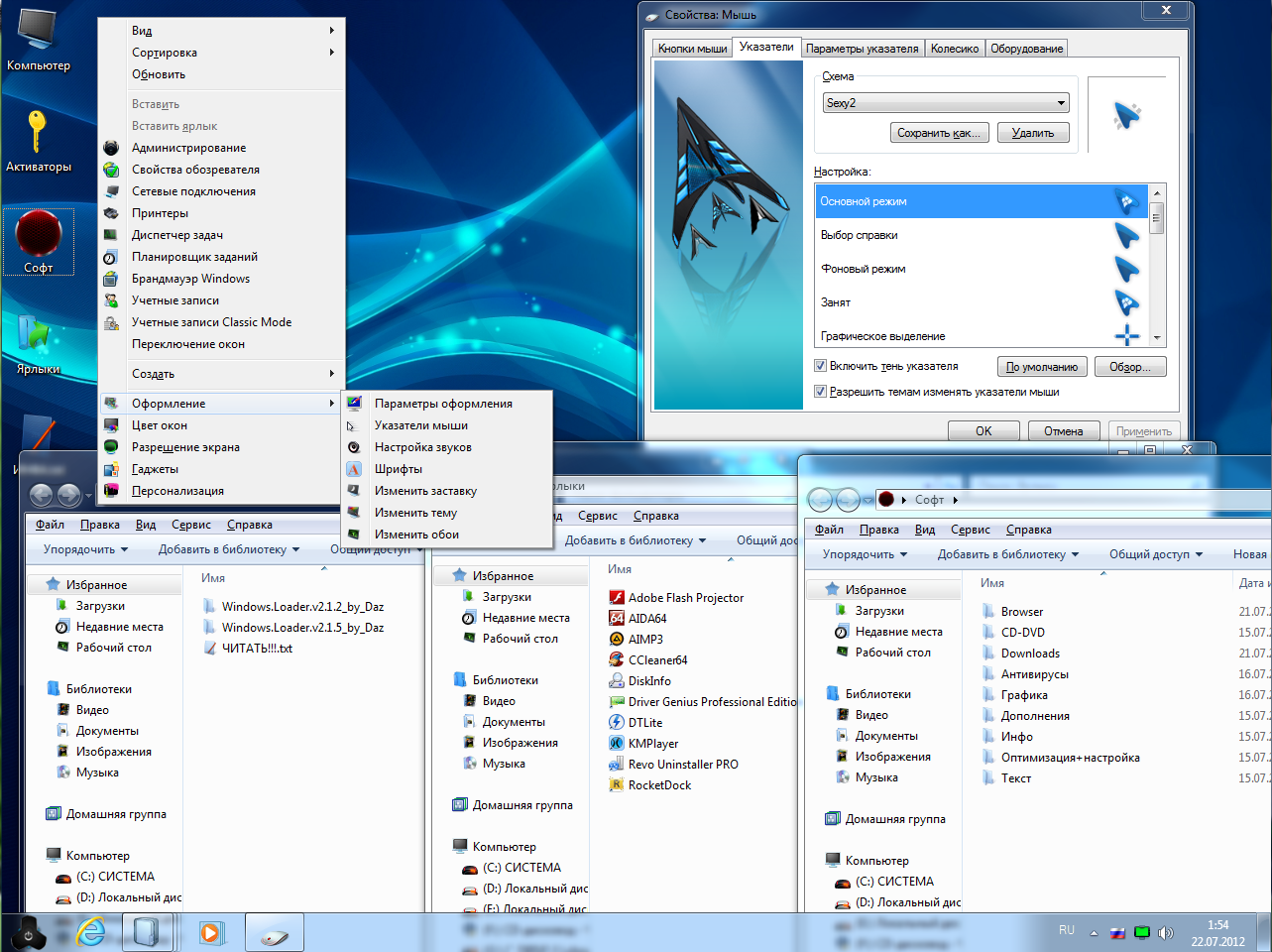
Task: Click the cursor list scrollbar down arrow
Action: pyautogui.click(x=1157, y=337)
